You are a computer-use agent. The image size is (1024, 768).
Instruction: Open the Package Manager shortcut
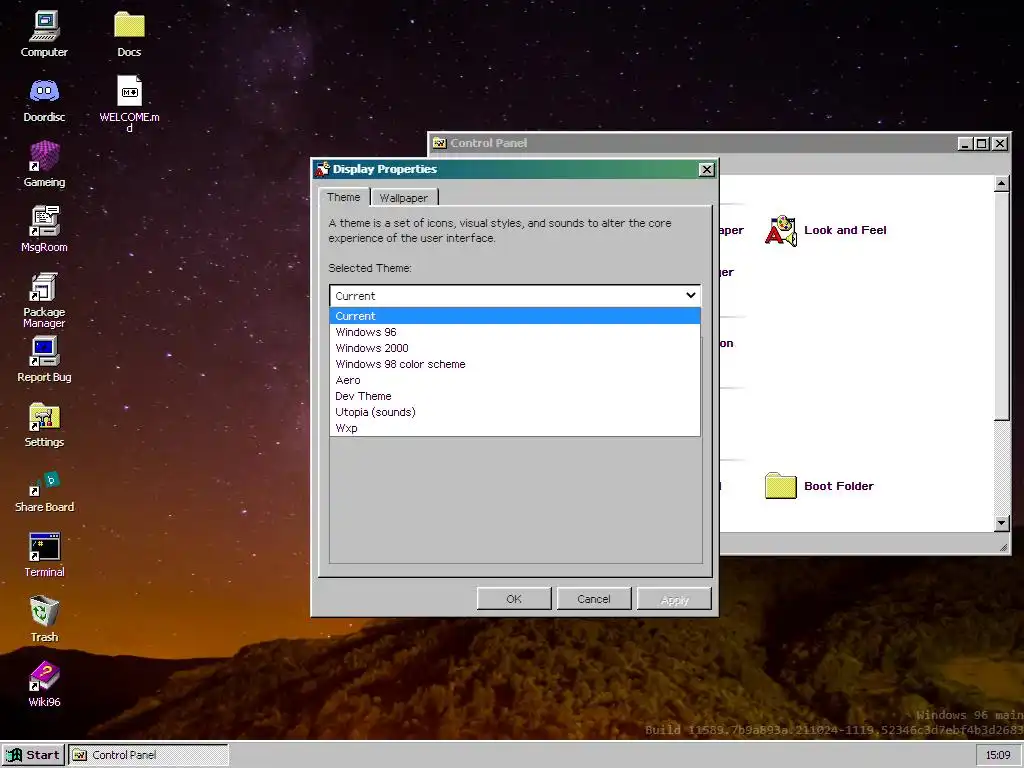pyautogui.click(x=44, y=300)
